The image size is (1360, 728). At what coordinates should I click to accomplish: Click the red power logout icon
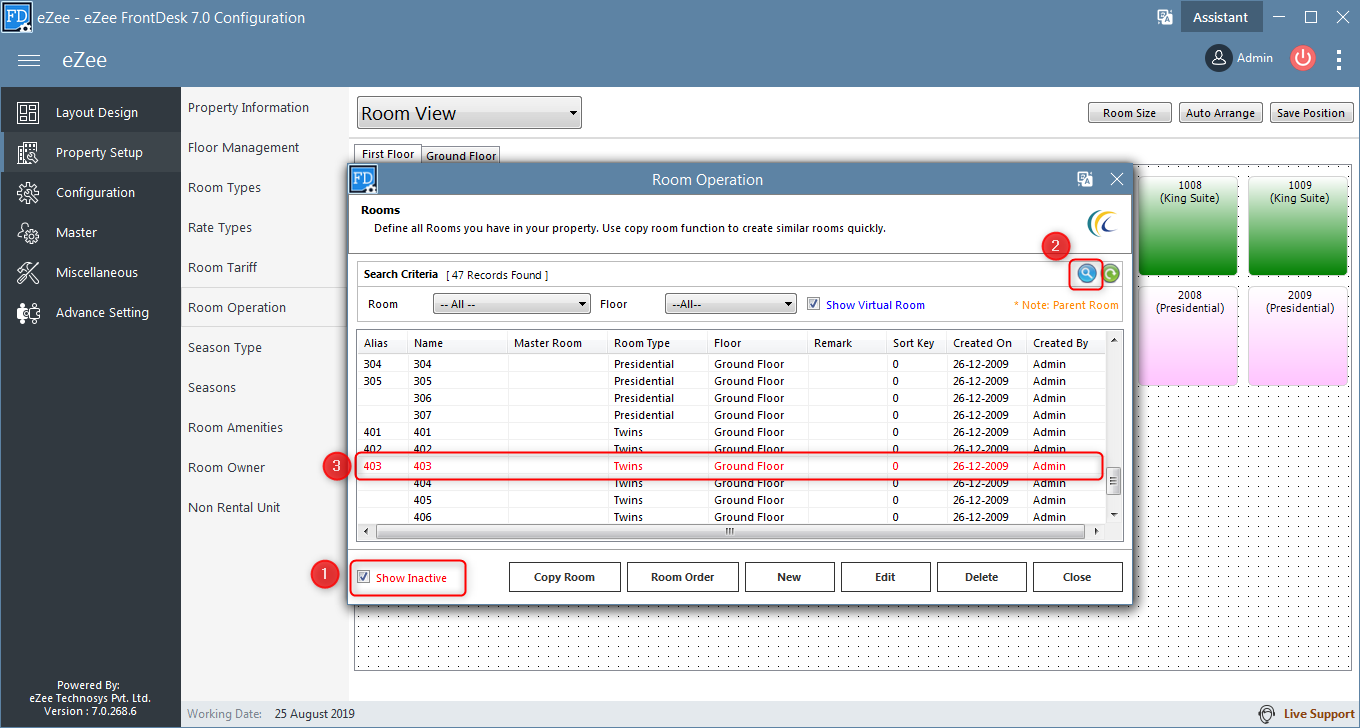click(1302, 58)
